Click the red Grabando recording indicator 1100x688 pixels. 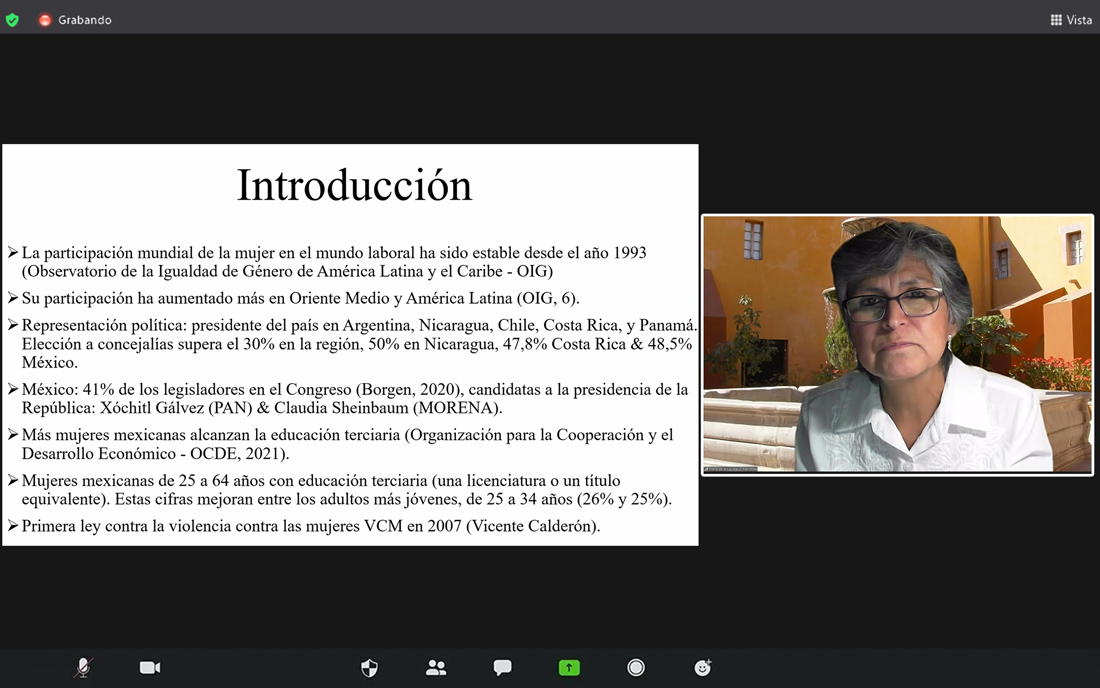coord(45,20)
